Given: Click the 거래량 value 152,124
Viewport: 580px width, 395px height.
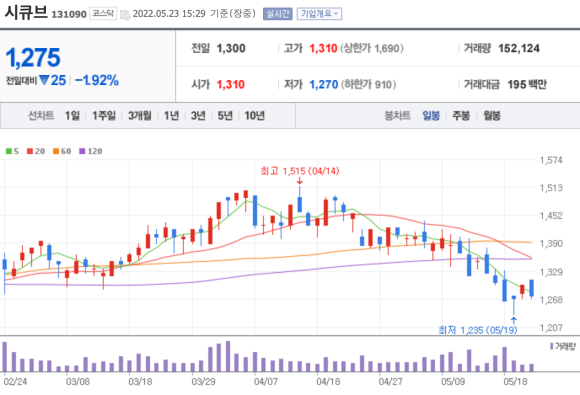Looking at the screenshot, I should coord(519,48).
